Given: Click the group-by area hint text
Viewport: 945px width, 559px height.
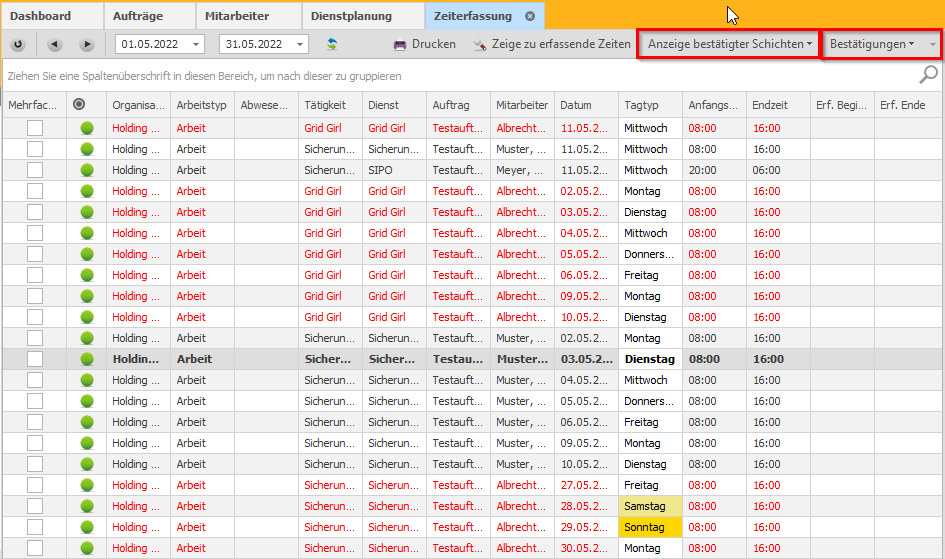Looking at the screenshot, I should pyautogui.click(x=204, y=76).
